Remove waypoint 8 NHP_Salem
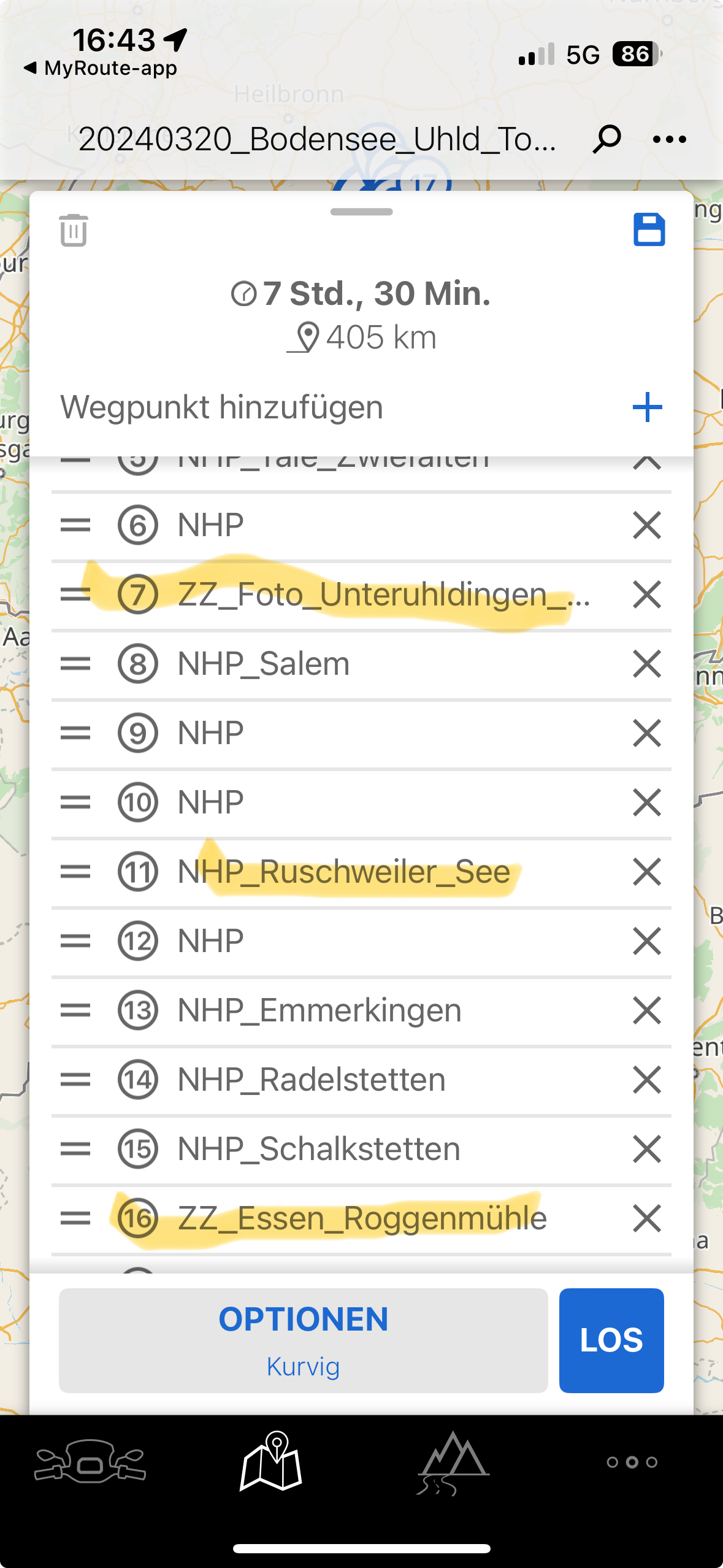 647,664
